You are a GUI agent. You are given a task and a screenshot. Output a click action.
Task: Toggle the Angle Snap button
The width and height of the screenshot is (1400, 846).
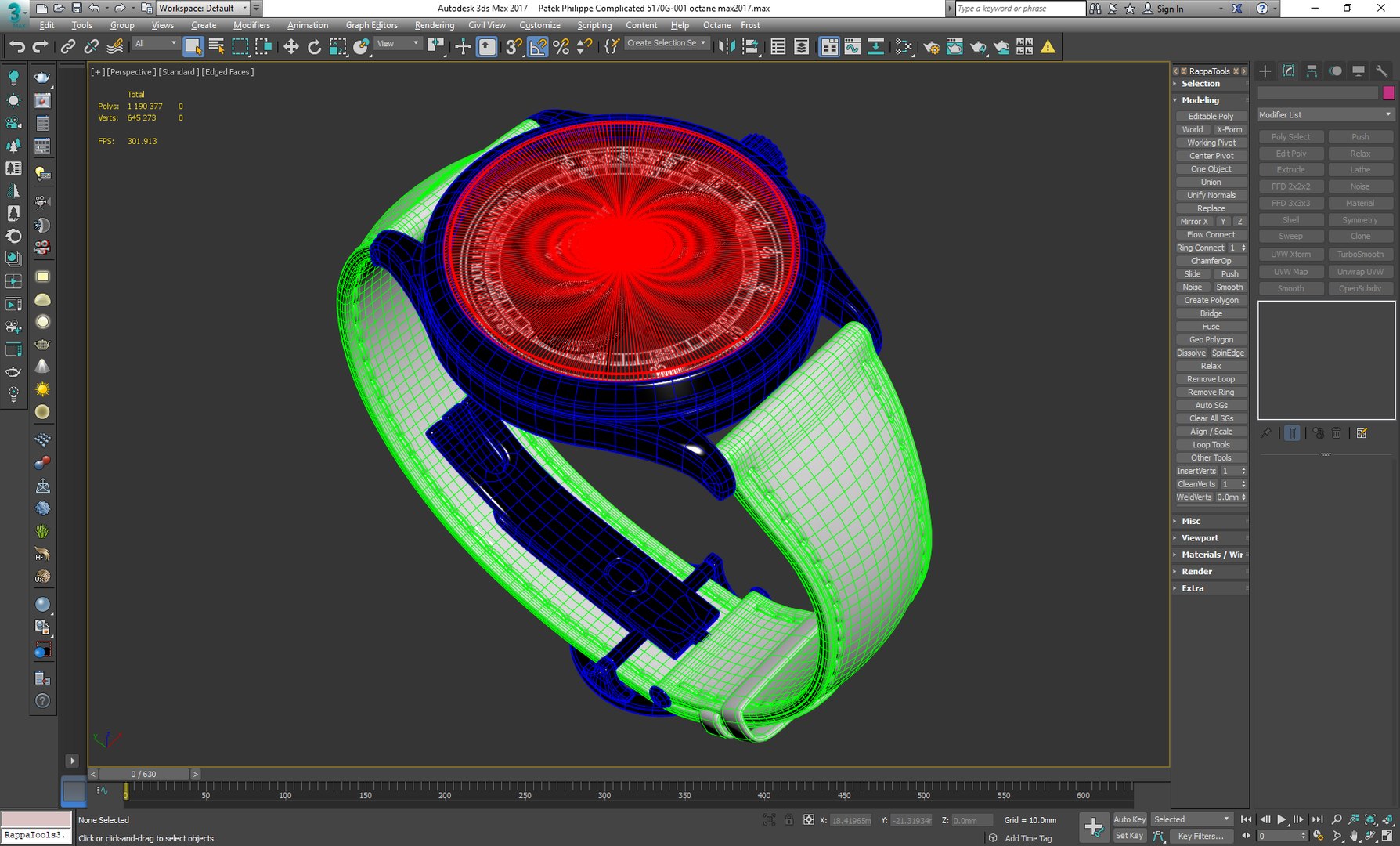click(537, 47)
